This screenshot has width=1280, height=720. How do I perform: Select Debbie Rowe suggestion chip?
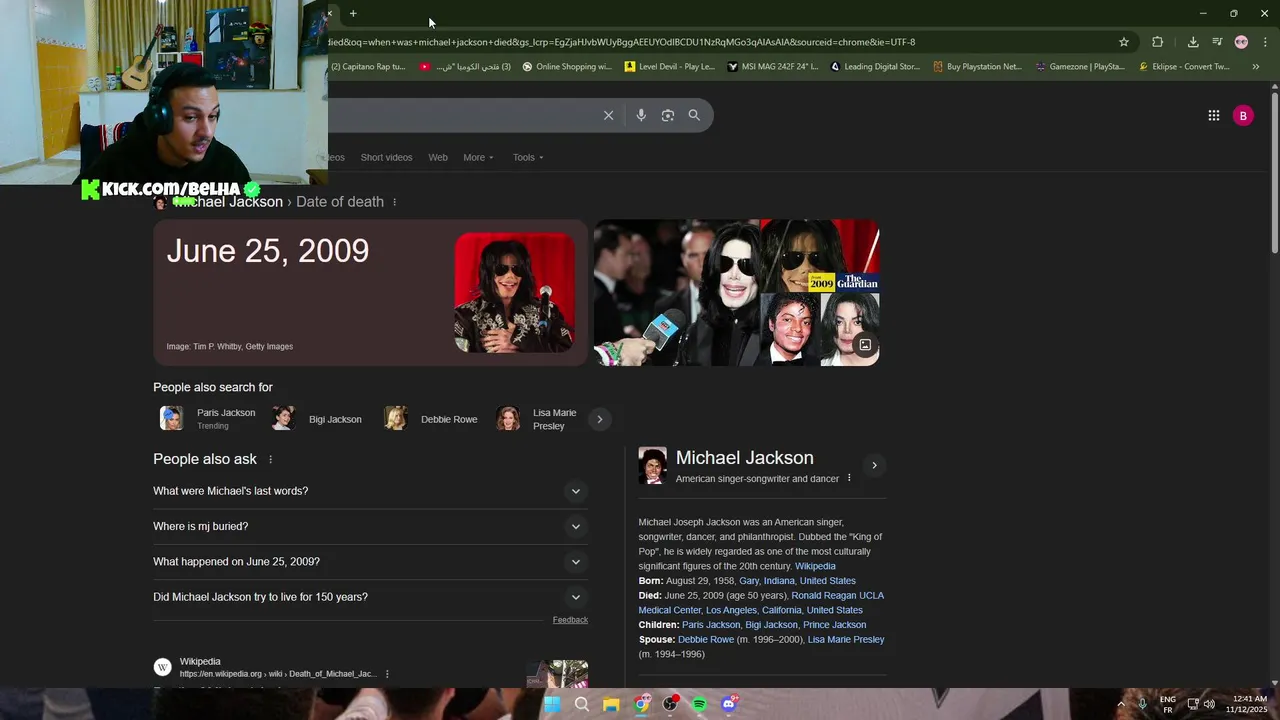(431, 419)
